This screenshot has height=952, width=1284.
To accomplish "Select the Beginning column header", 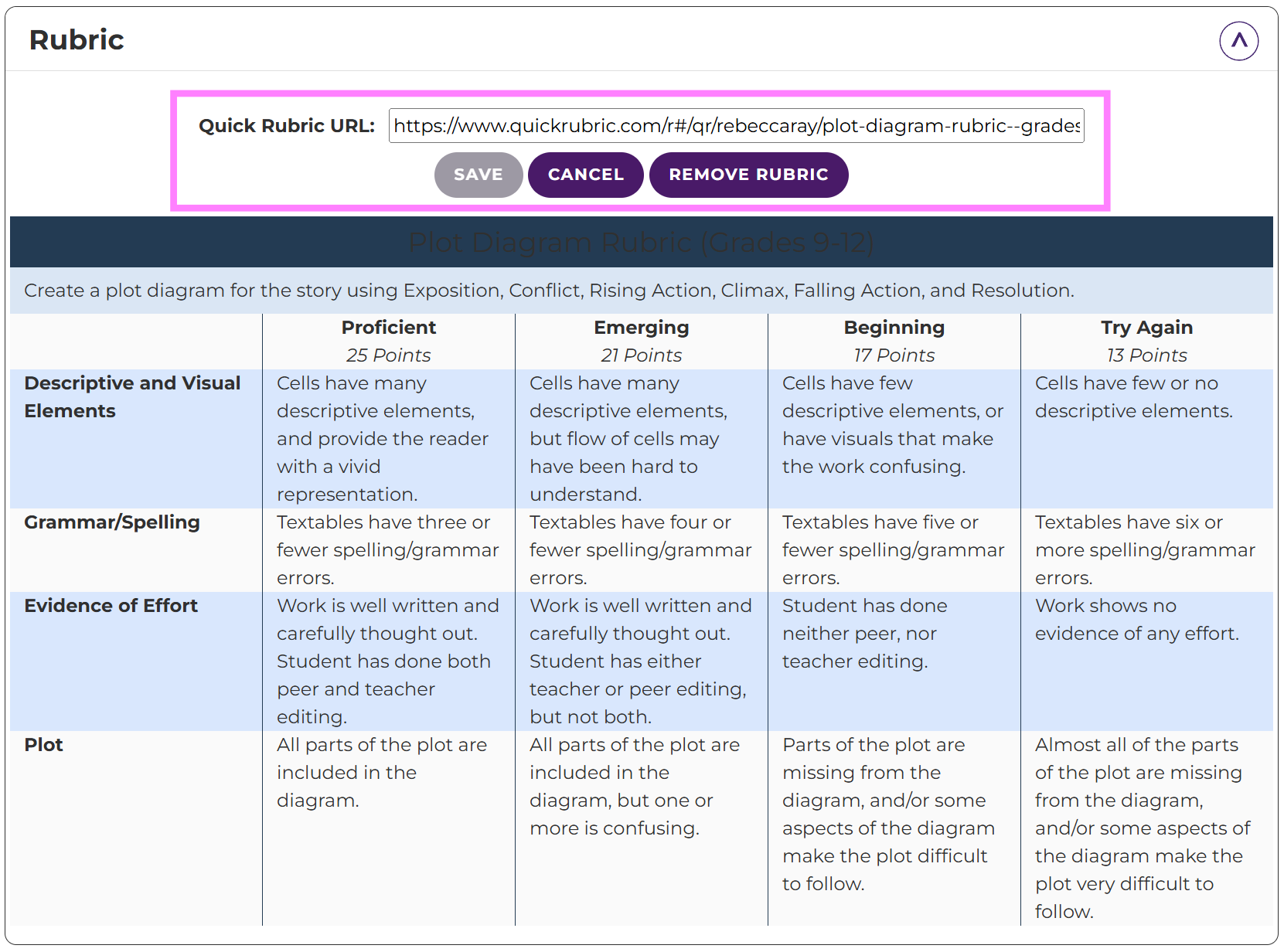I will 894,328.
